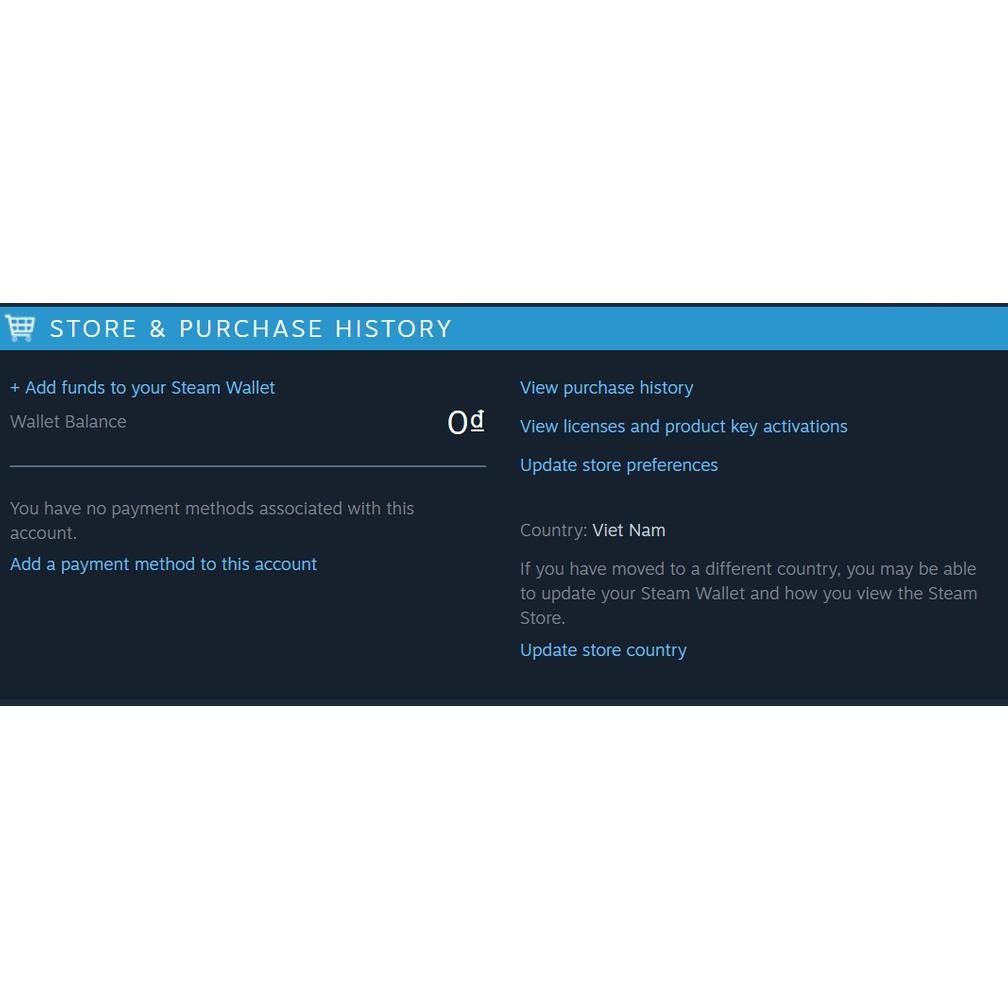Click the no payment methods notice text

coord(212,520)
